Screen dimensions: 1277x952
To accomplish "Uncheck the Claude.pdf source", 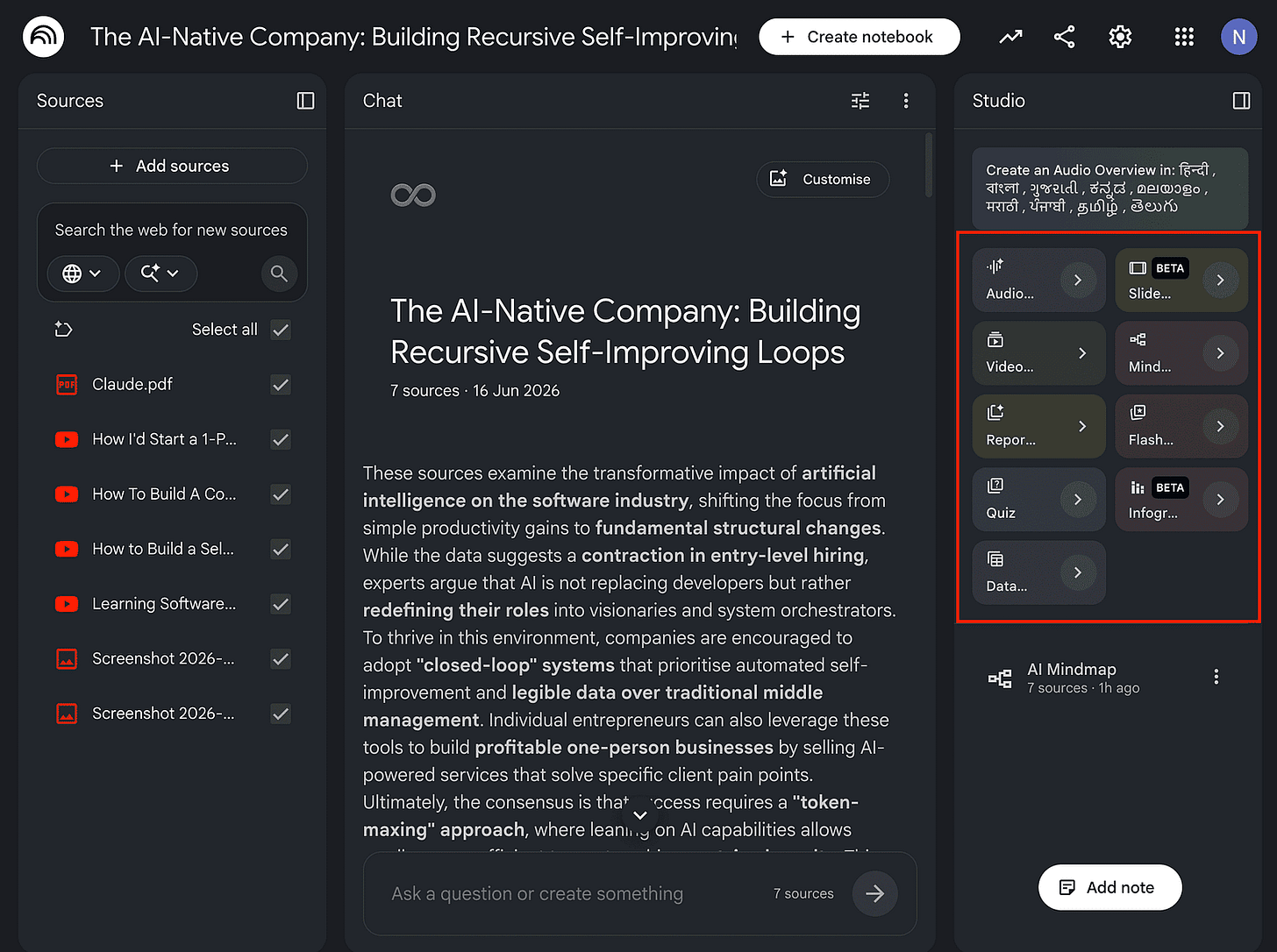I will [x=281, y=385].
